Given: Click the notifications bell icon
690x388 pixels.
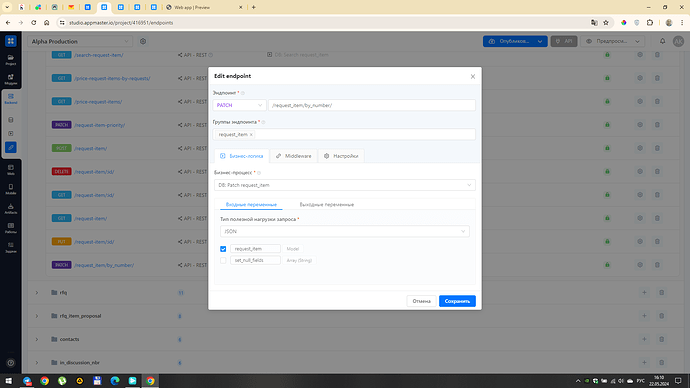Looking at the screenshot, I should coord(662,41).
